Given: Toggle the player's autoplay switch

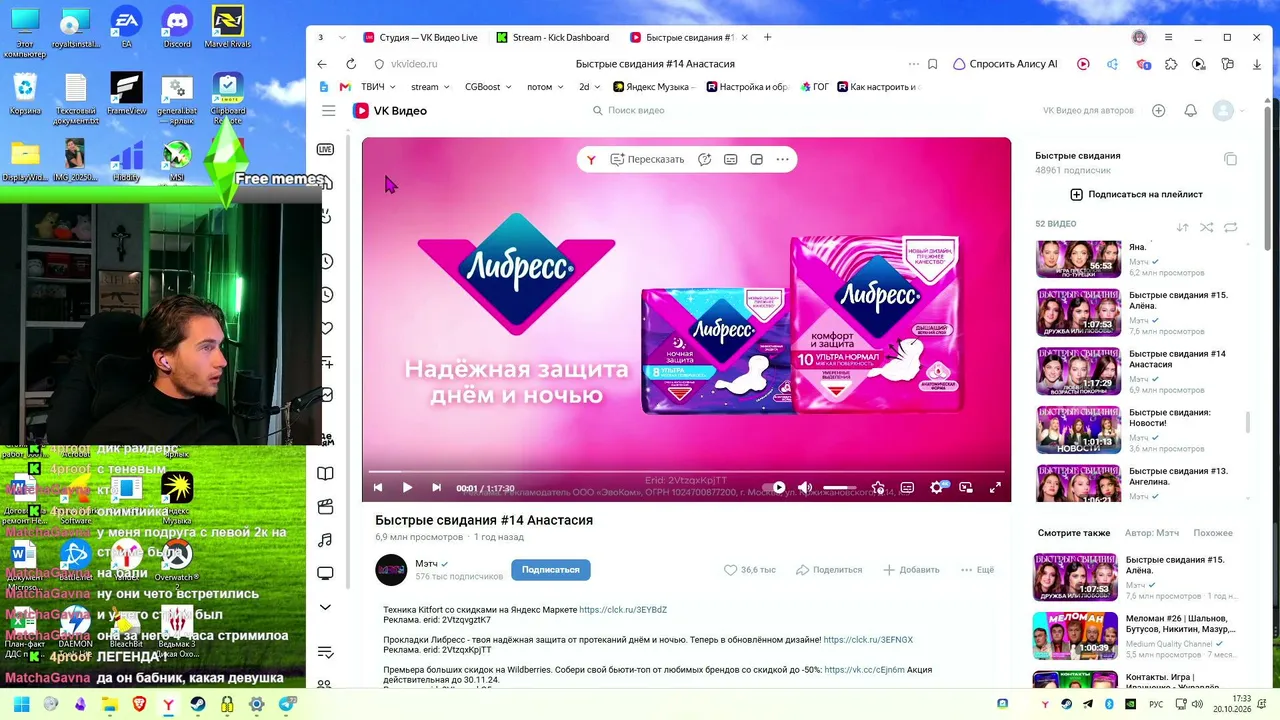Looking at the screenshot, I should (775, 488).
